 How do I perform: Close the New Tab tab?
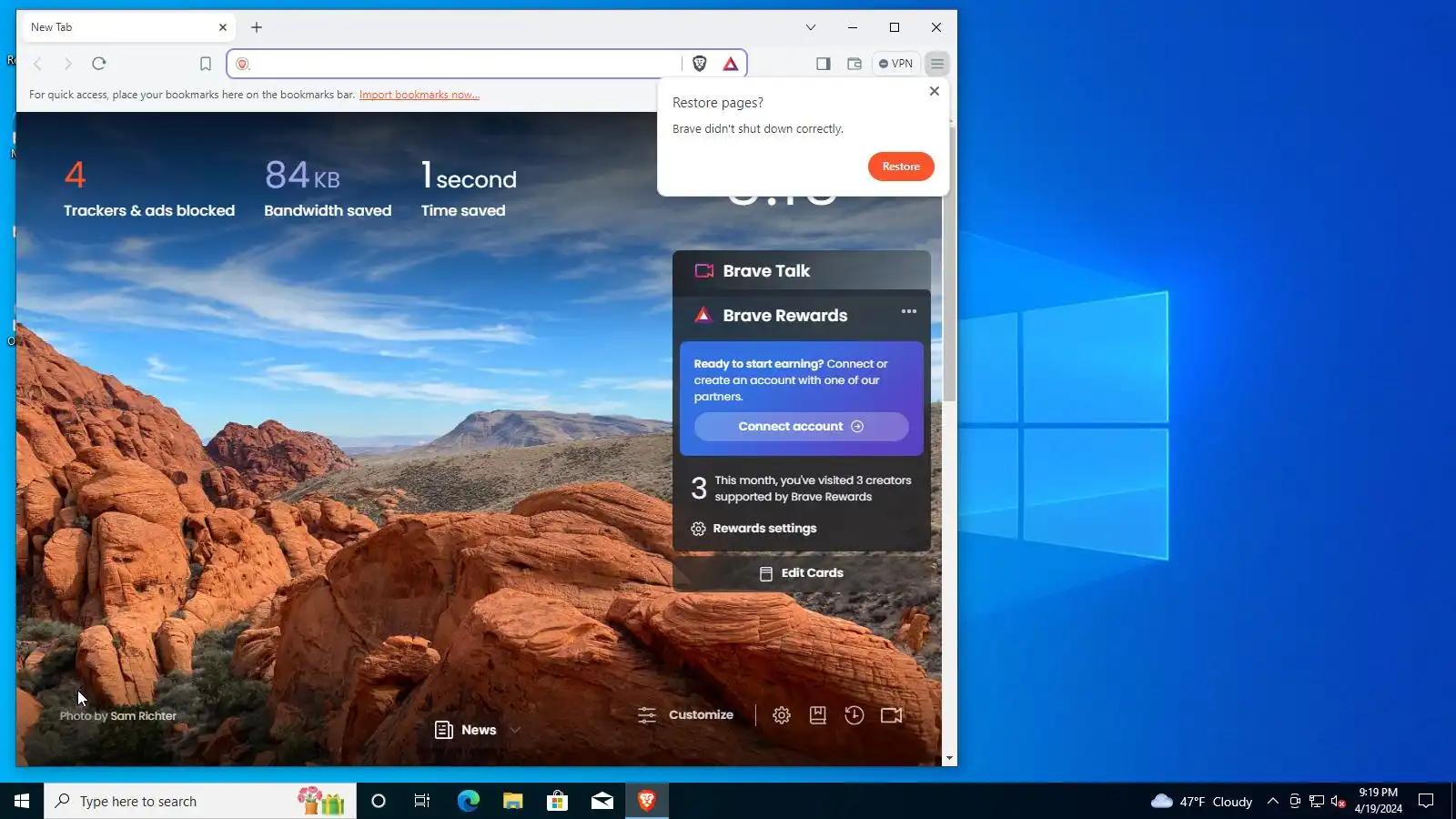coord(223,27)
